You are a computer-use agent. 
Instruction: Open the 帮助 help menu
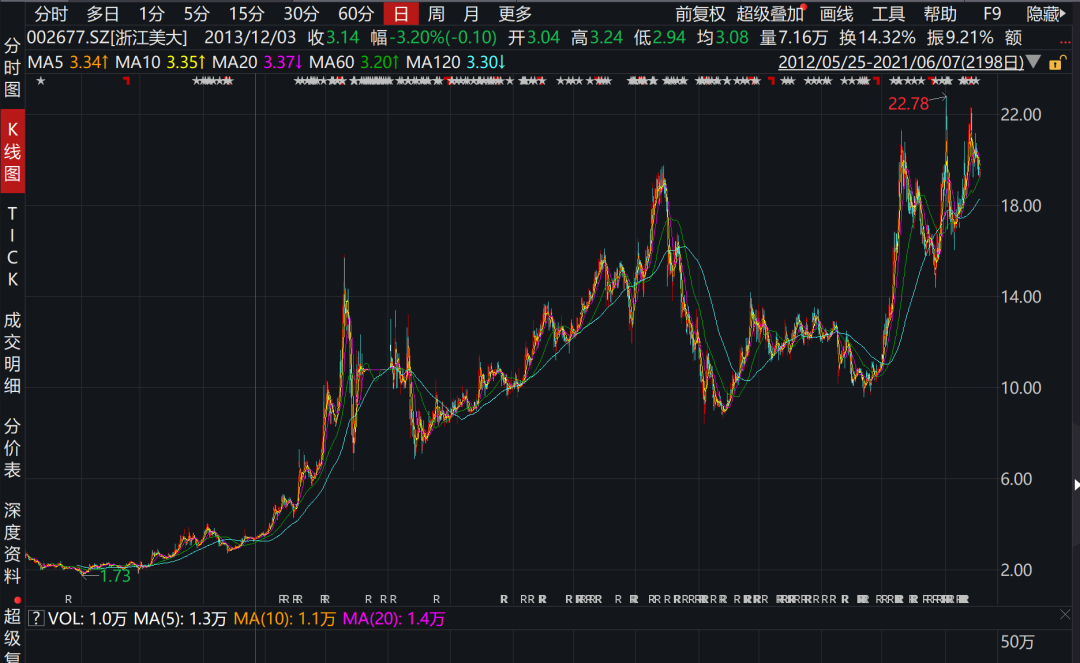(x=940, y=14)
